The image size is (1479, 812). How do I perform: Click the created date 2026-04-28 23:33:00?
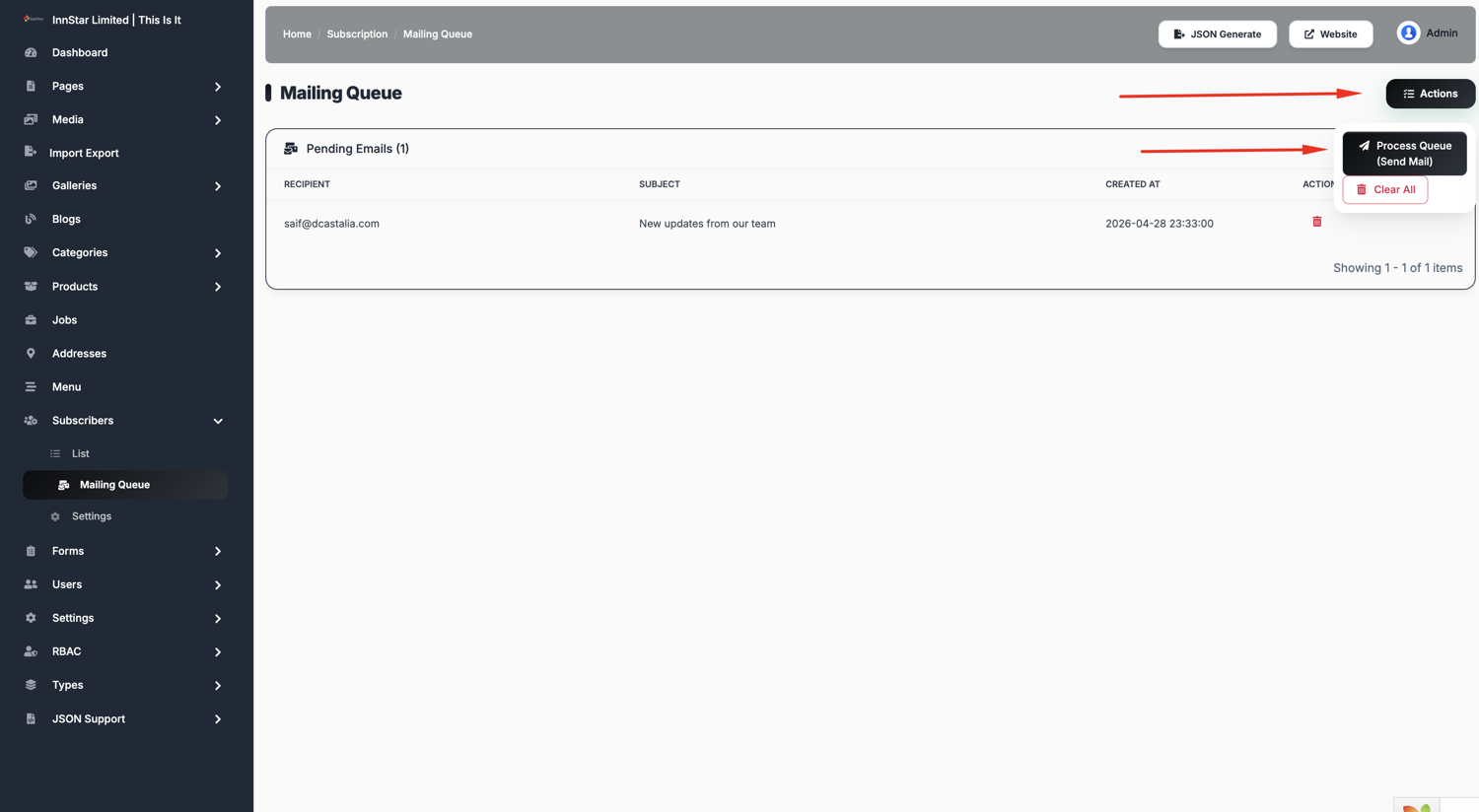coord(1160,224)
